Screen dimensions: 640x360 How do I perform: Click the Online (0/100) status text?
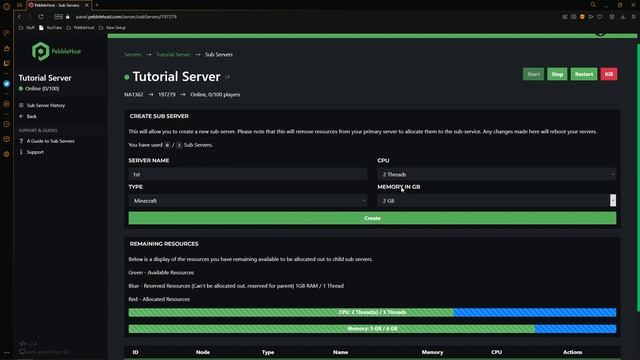[x=42, y=89]
